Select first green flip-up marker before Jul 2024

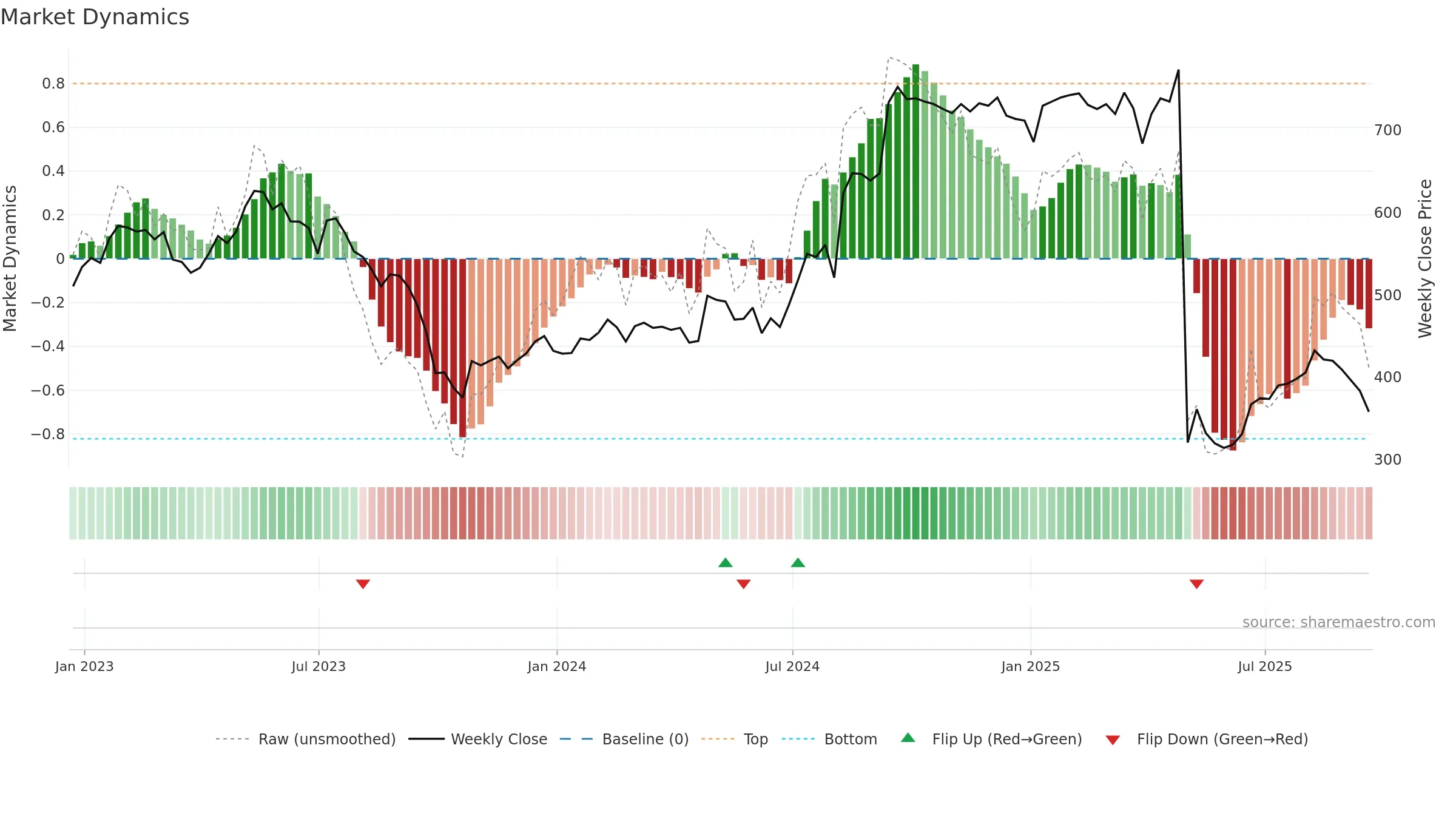726,562
